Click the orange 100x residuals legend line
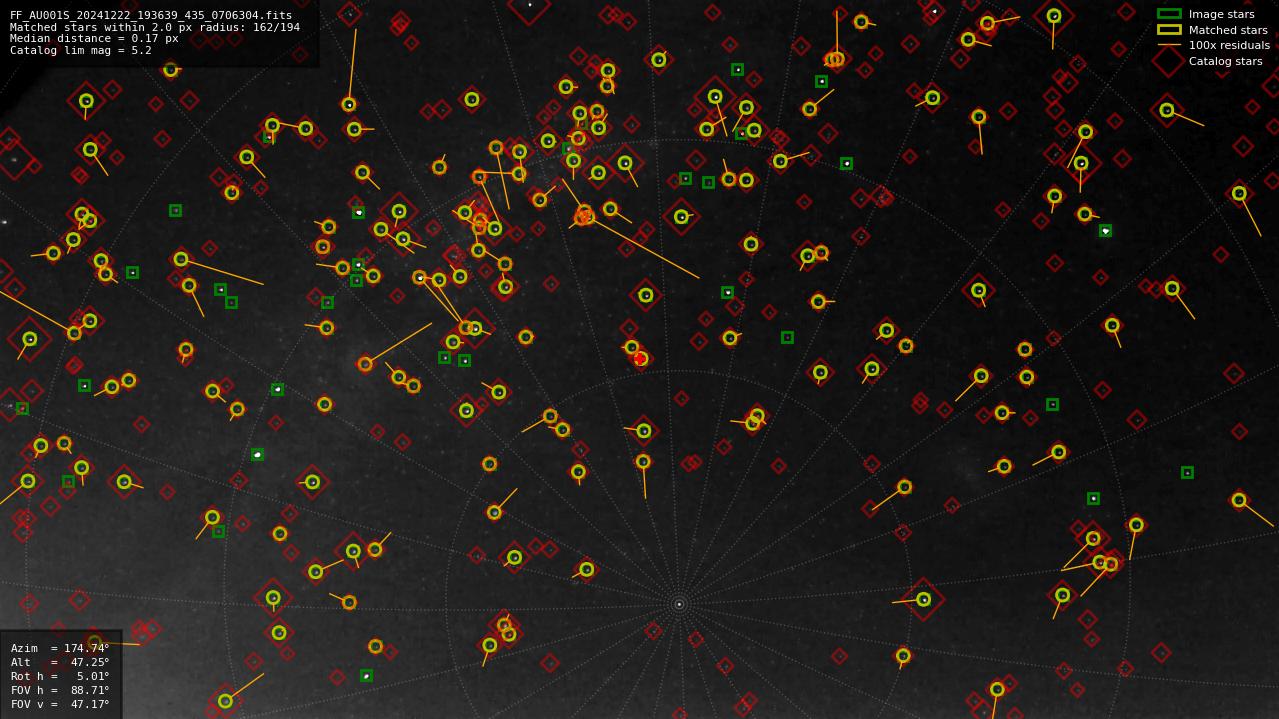Viewport: 1279px width, 719px height. pyautogui.click(x=1169, y=45)
